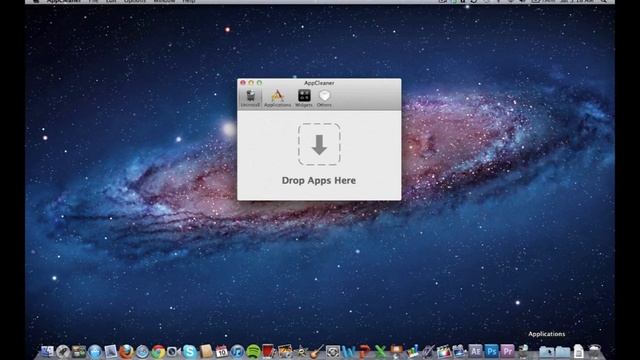
Task: Switch to the Widgets section in AppCleaner
Action: (x=304, y=98)
